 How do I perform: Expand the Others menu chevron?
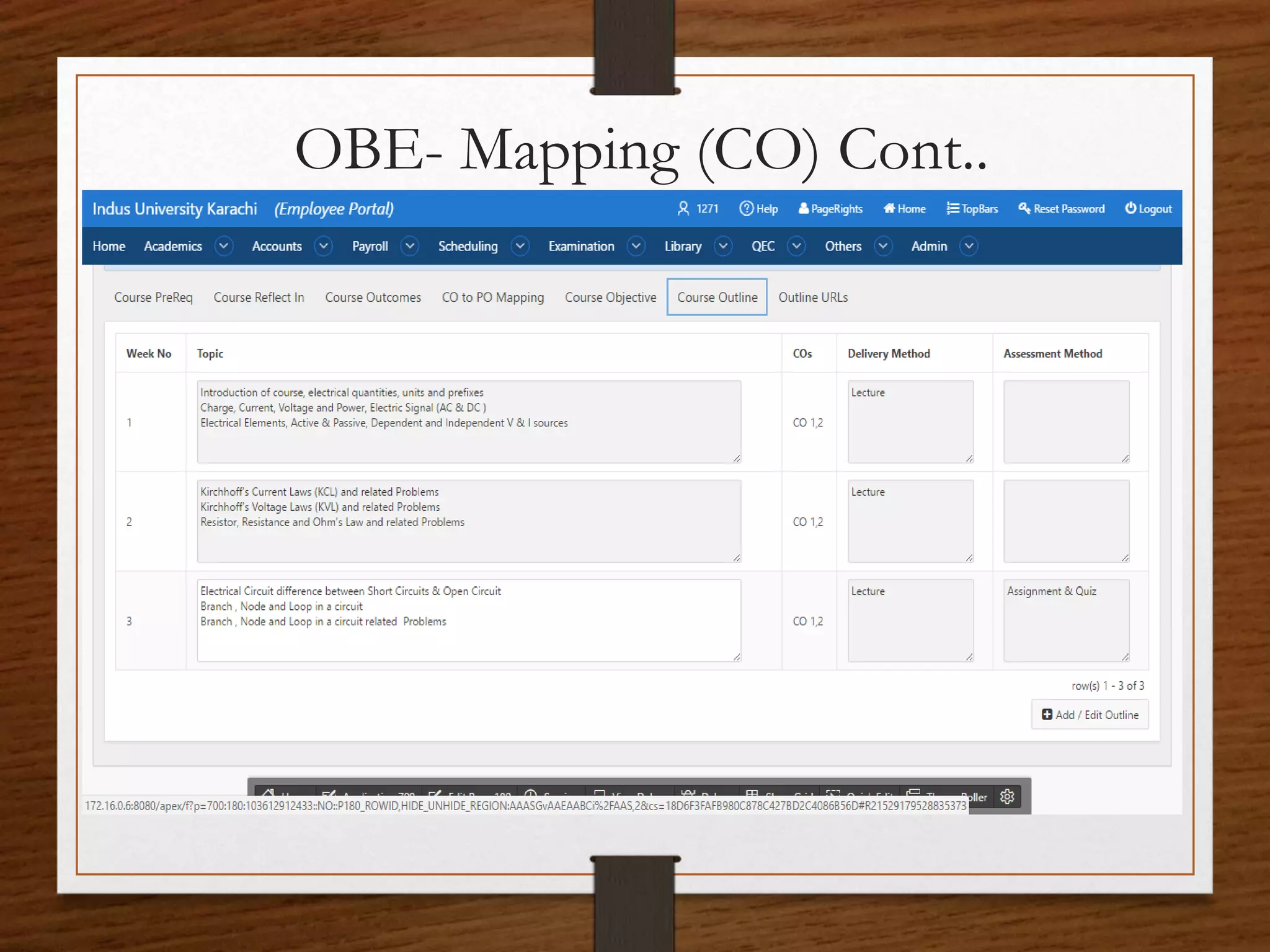(x=883, y=246)
